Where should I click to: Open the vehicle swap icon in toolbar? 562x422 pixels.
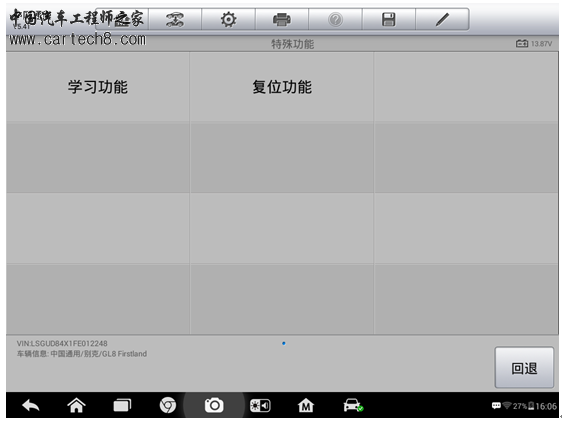(175, 19)
